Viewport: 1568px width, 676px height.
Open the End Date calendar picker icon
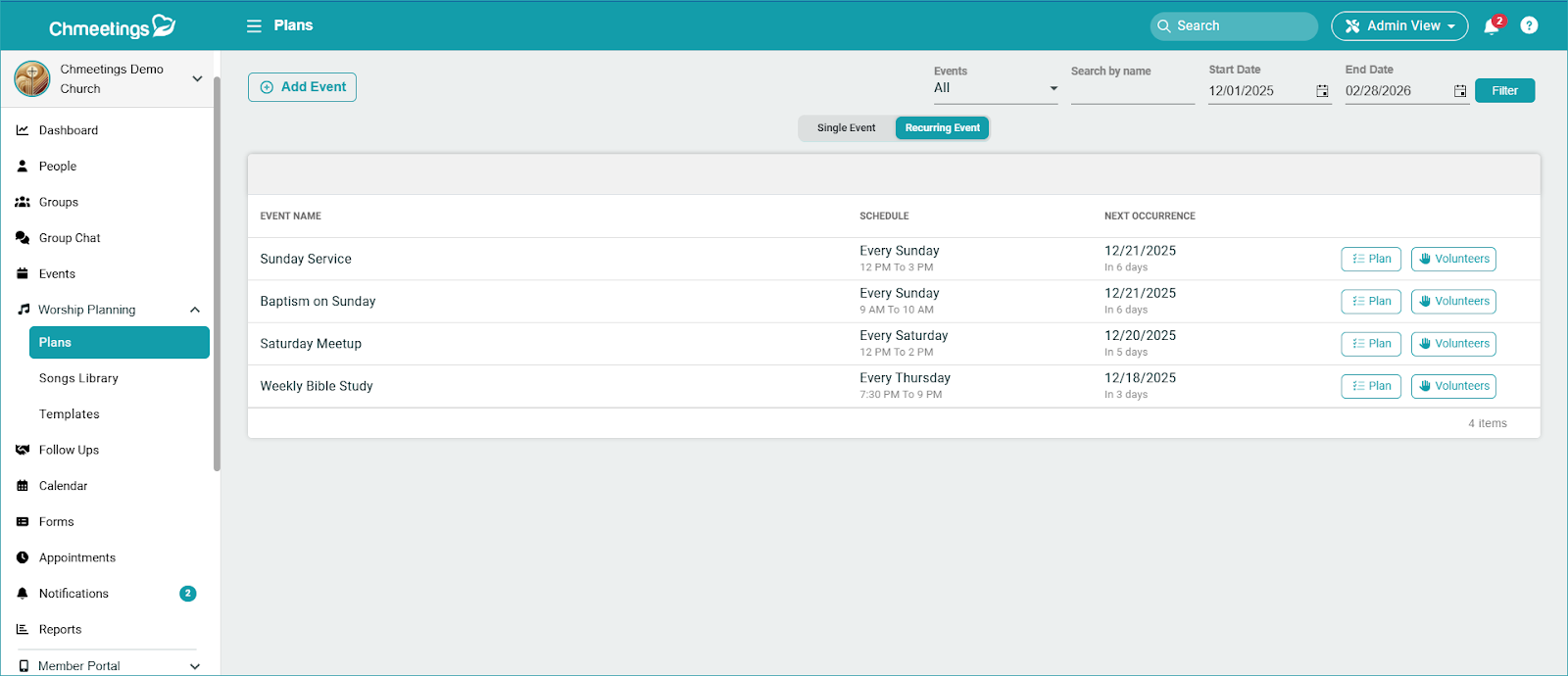[1459, 91]
